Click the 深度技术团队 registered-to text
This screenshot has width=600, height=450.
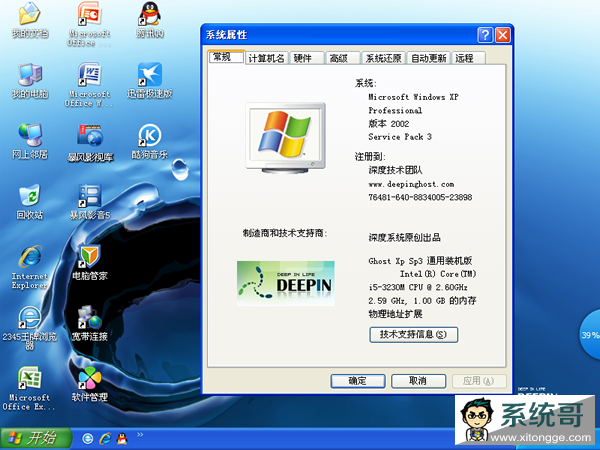[x=395, y=170]
